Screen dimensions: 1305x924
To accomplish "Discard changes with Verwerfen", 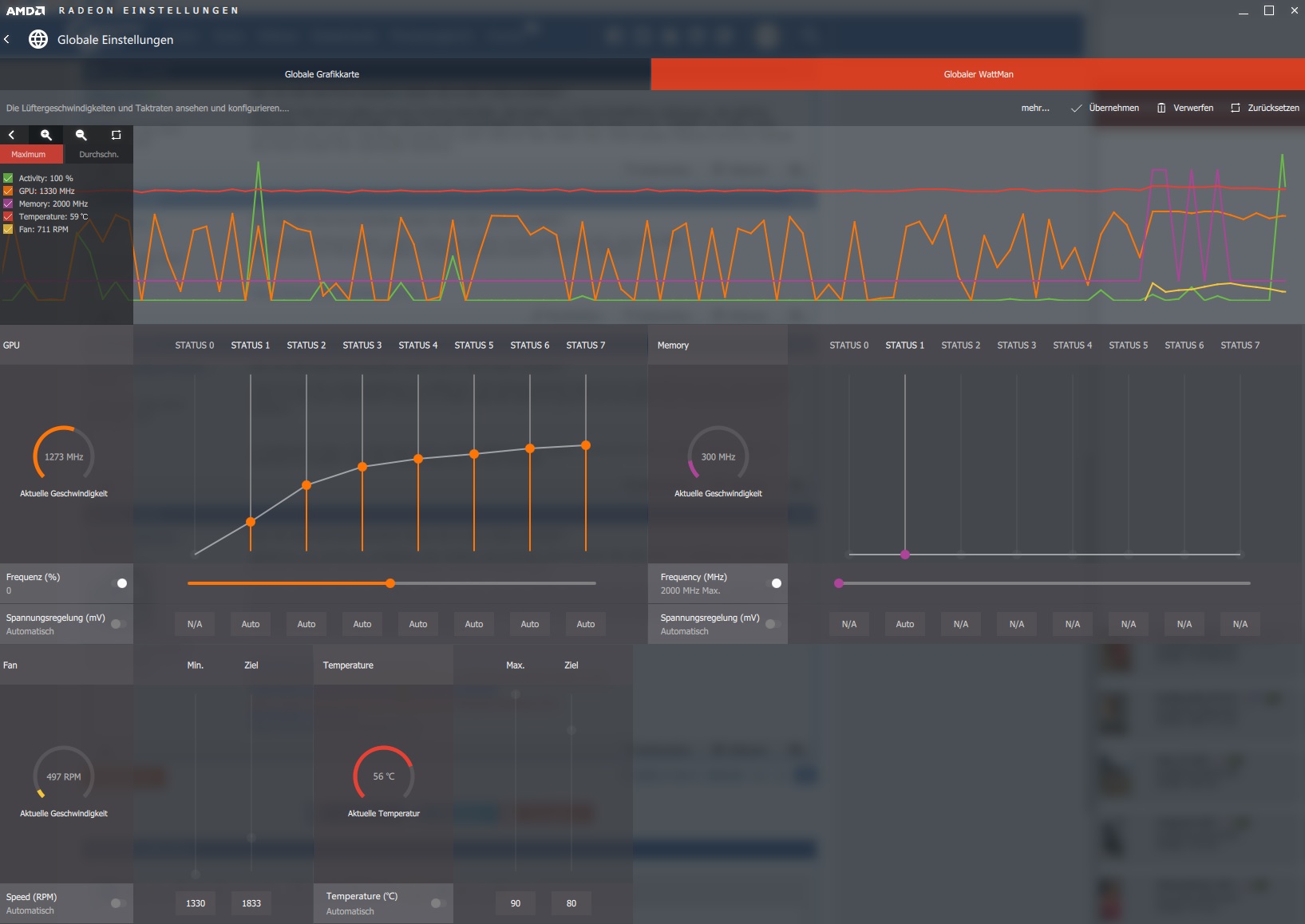I will pyautogui.click(x=1185, y=108).
